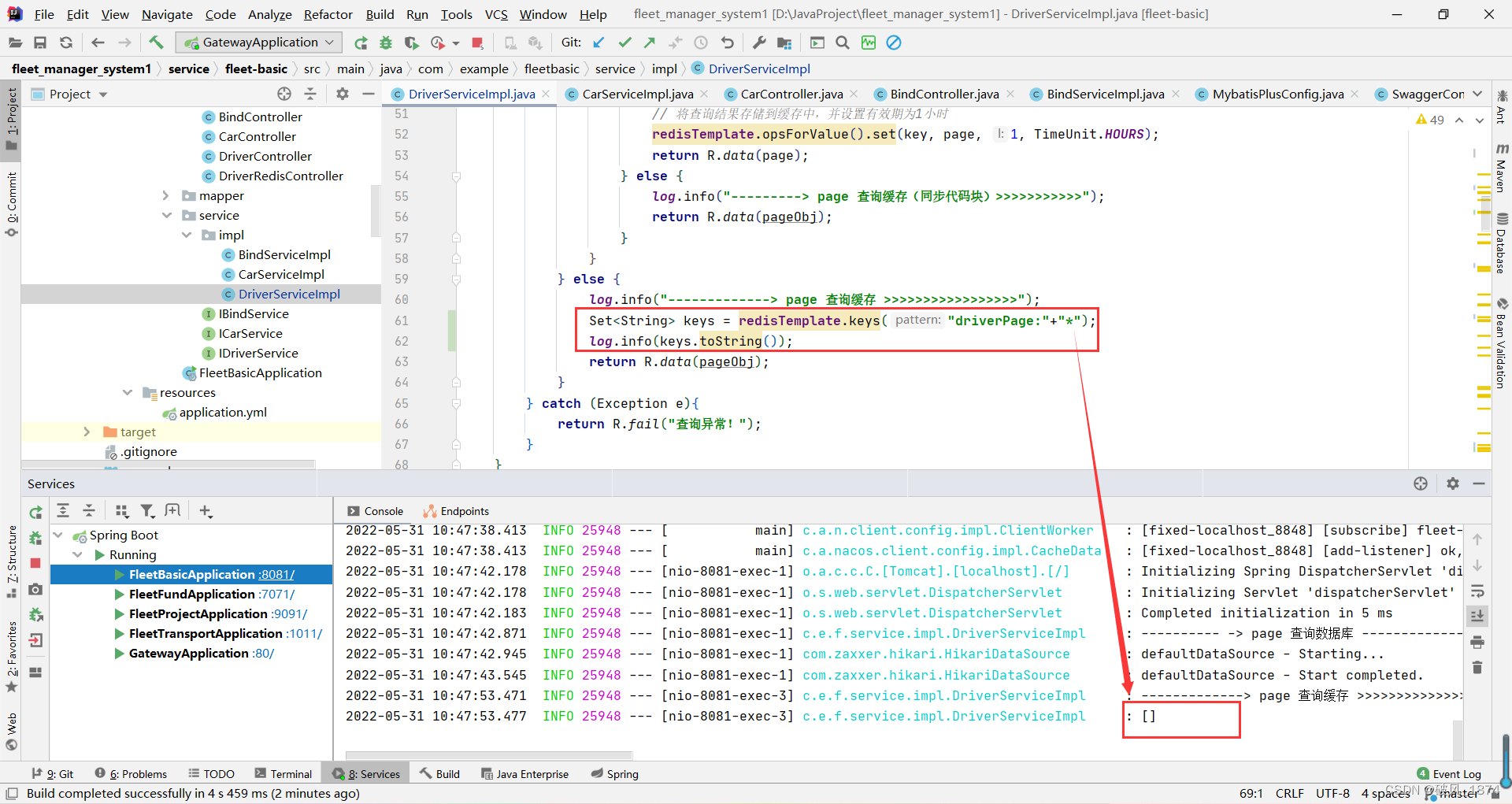Debug GatewayApplication using the bug icon
Image resolution: width=1512 pixels, height=804 pixels.
385,43
